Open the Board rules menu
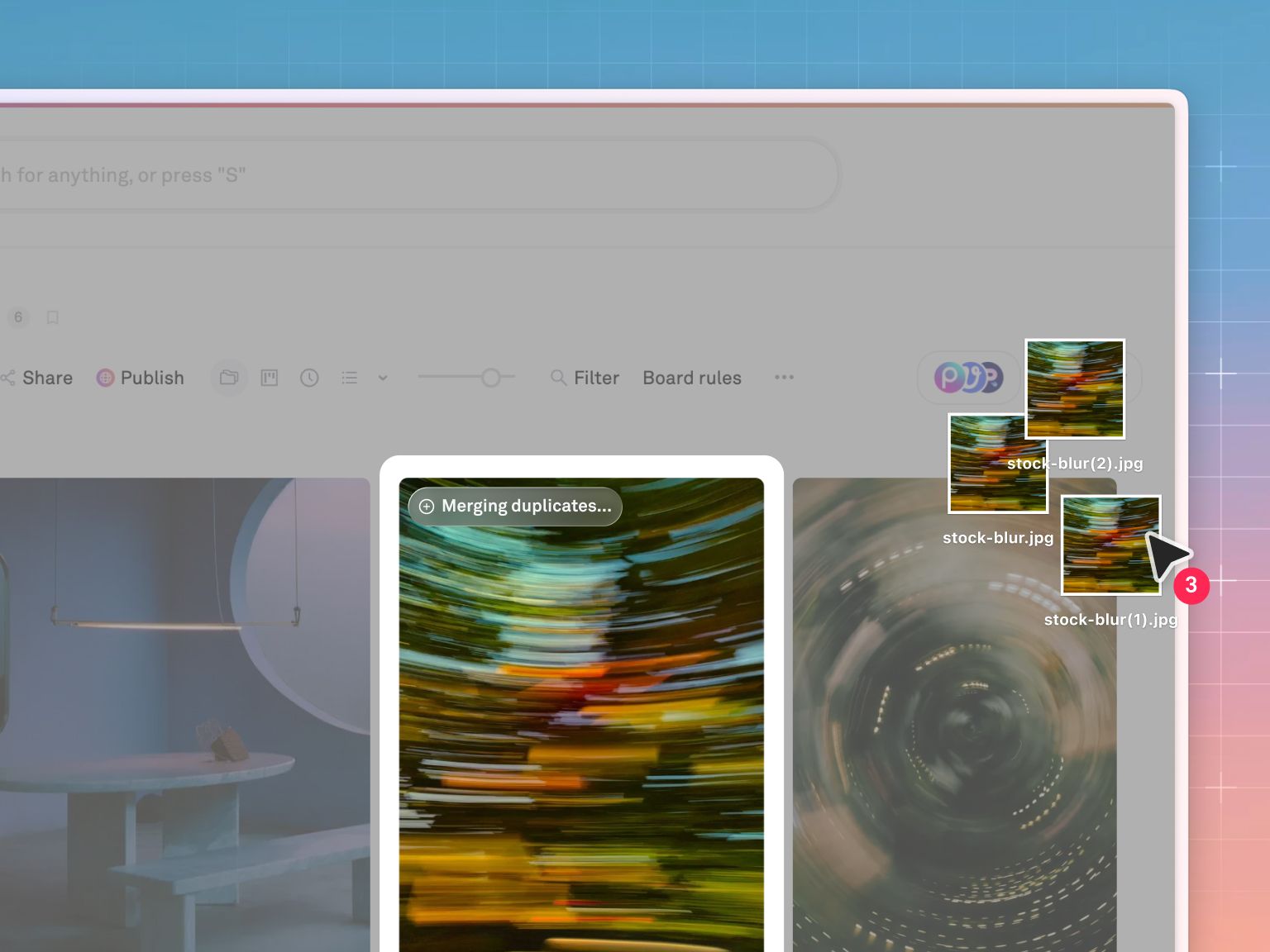Image resolution: width=1270 pixels, height=952 pixels. point(692,378)
